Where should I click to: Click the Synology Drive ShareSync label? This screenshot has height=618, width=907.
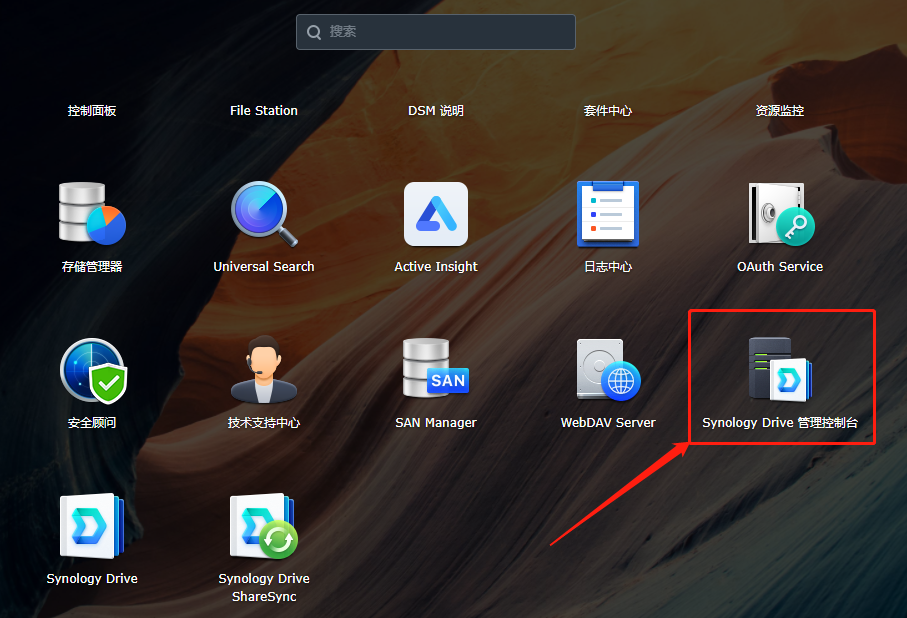click(264, 587)
